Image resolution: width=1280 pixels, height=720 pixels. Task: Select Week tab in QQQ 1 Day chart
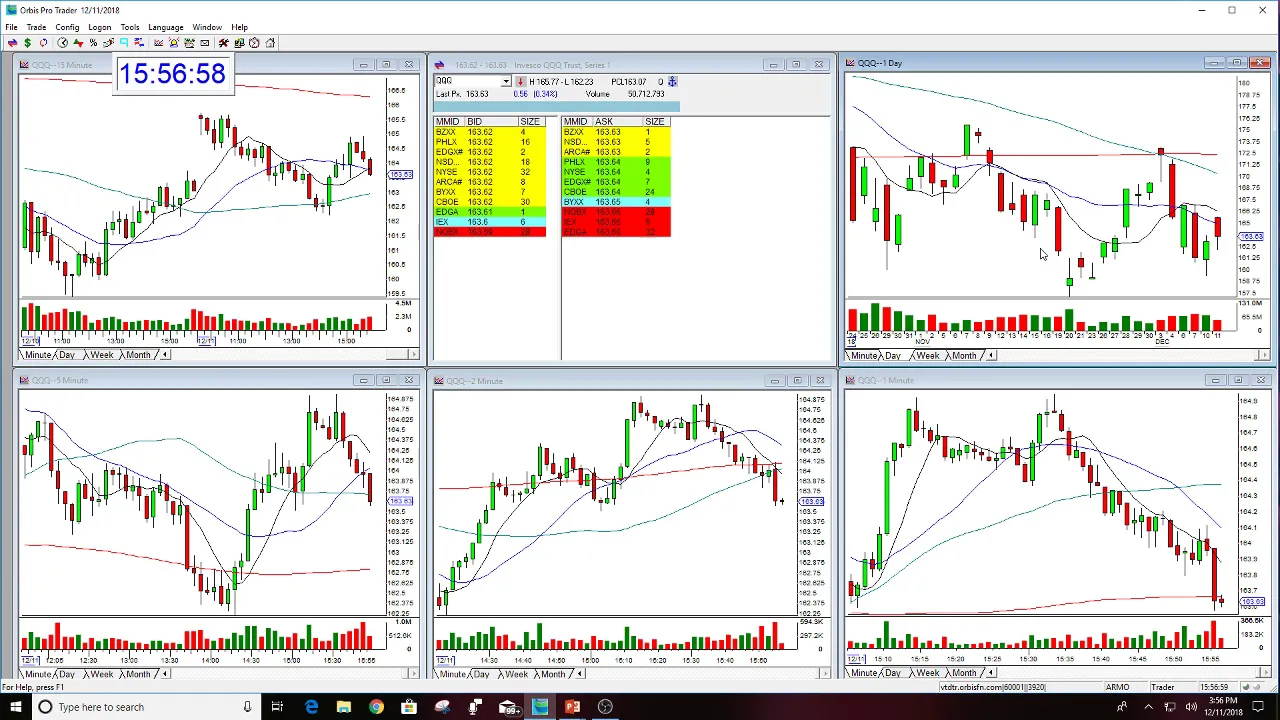click(927, 356)
